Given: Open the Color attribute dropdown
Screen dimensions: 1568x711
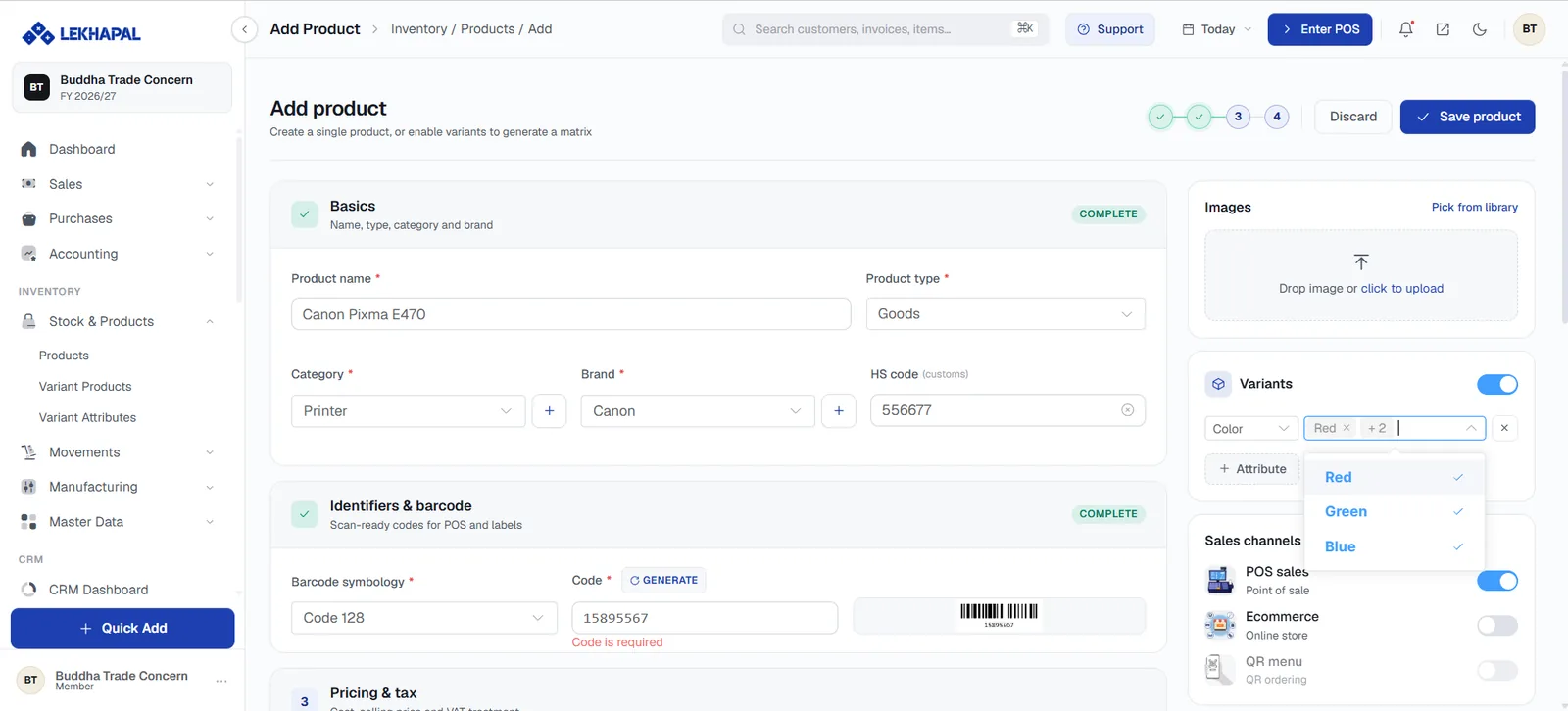Looking at the screenshot, I should (1251, 428).
